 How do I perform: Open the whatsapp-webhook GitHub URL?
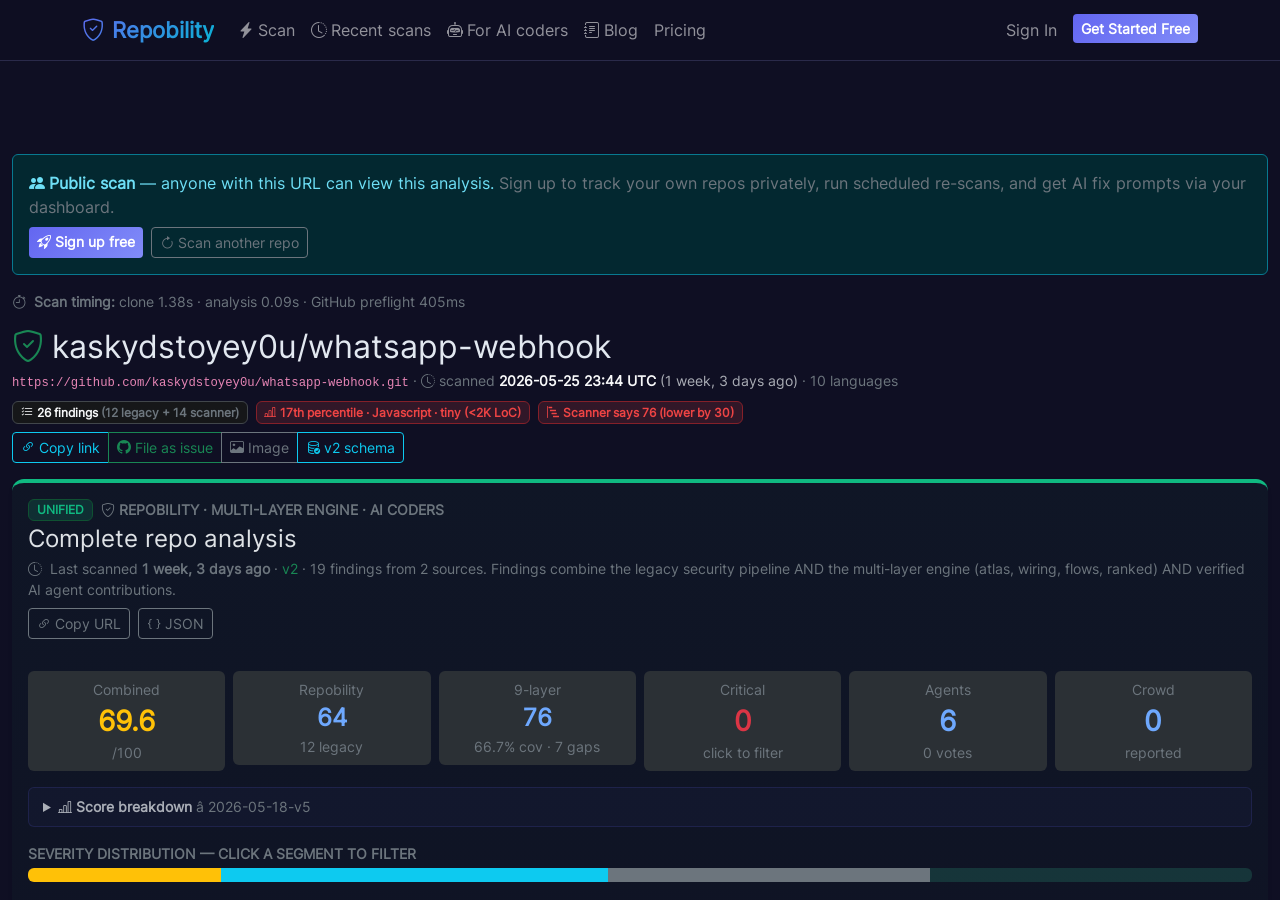point(210,382)
